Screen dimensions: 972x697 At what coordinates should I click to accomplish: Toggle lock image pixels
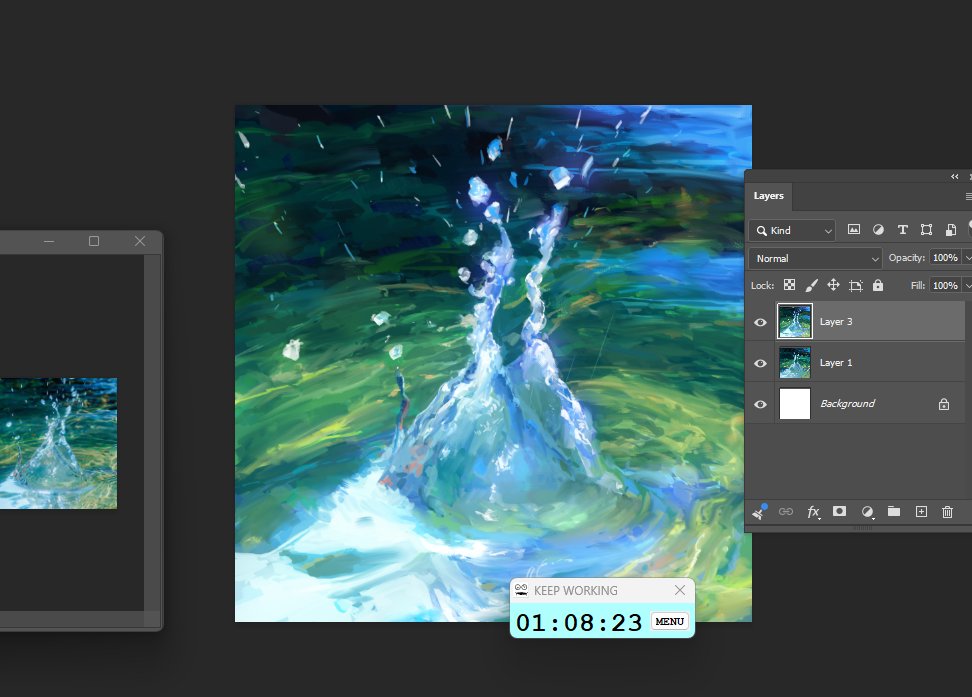pos(811,285)
